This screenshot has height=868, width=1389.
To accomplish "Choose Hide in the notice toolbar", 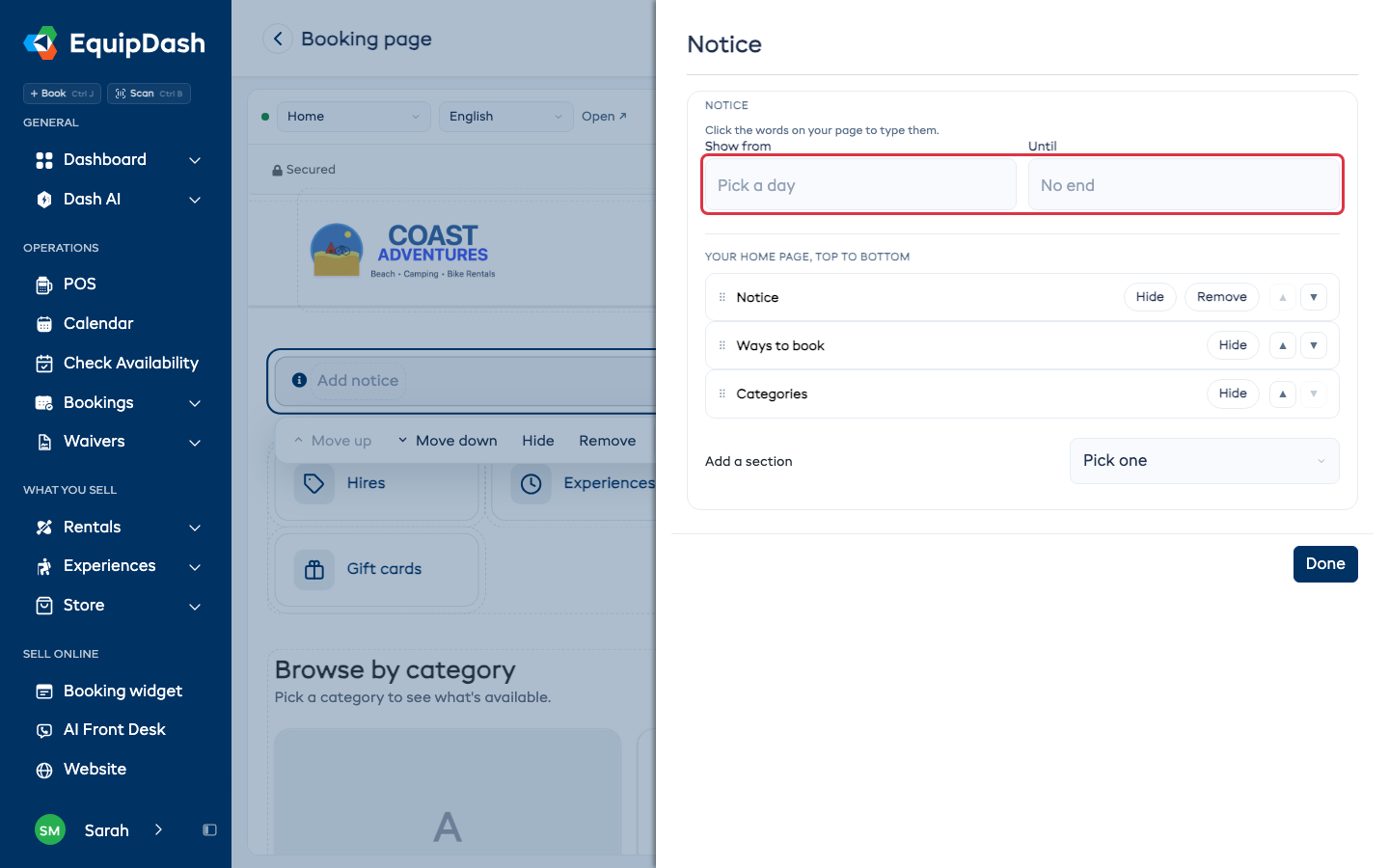I will [538, 441].
